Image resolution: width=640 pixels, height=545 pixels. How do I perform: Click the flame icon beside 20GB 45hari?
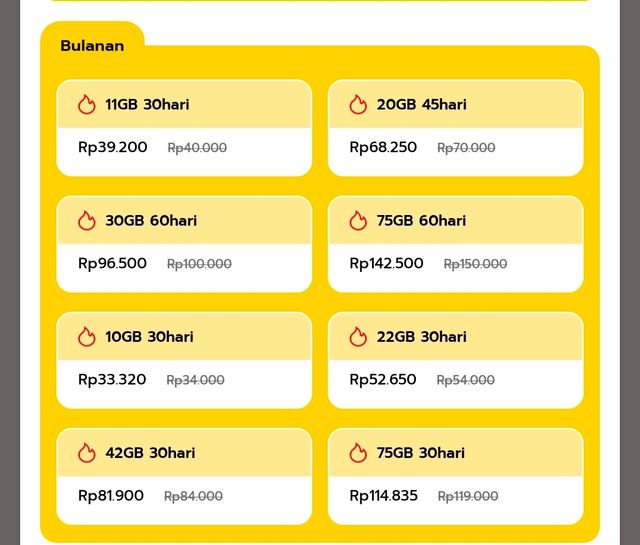pos(358,105)
